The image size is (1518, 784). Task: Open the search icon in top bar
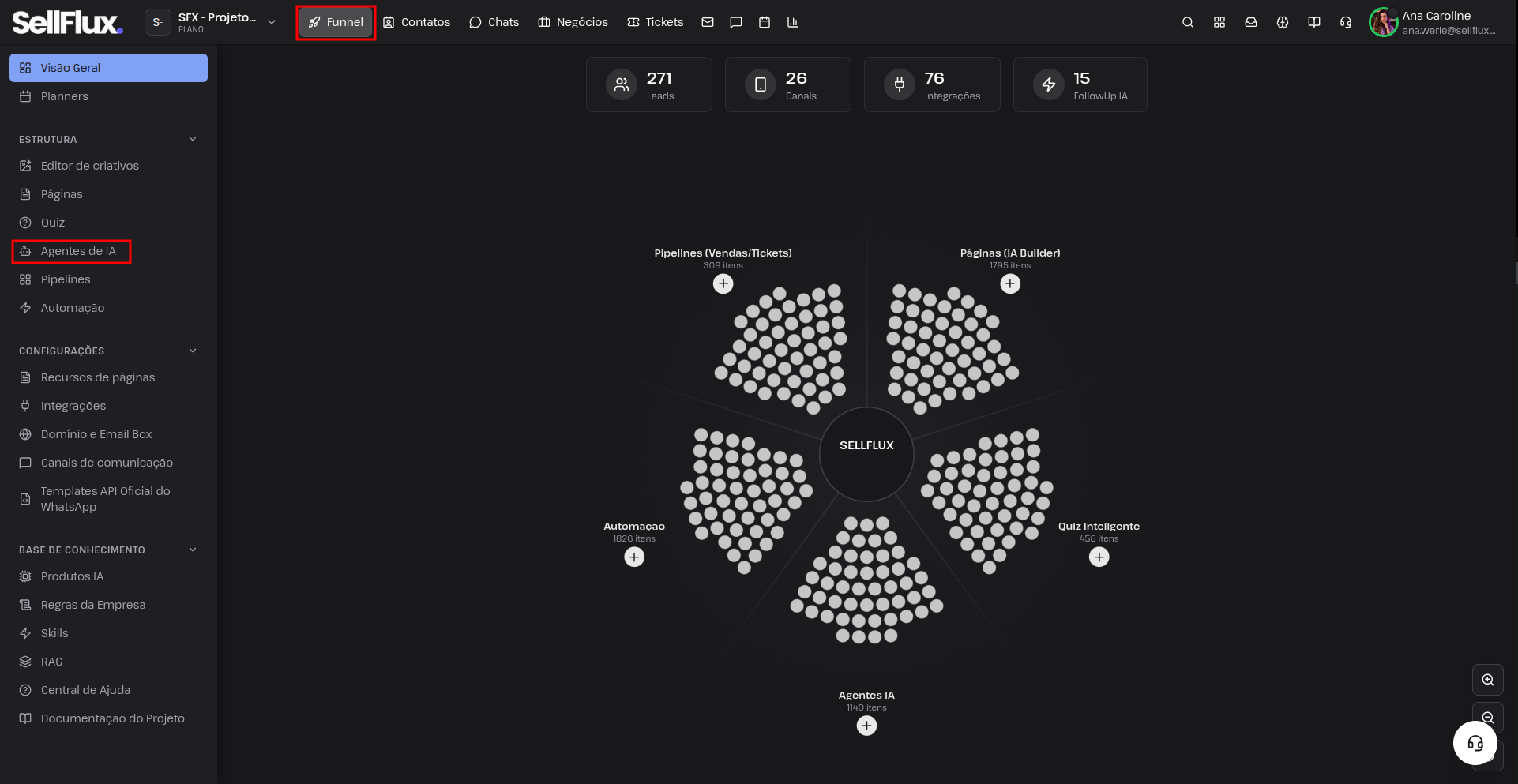pyautogui.click(x=1188, y=22)
